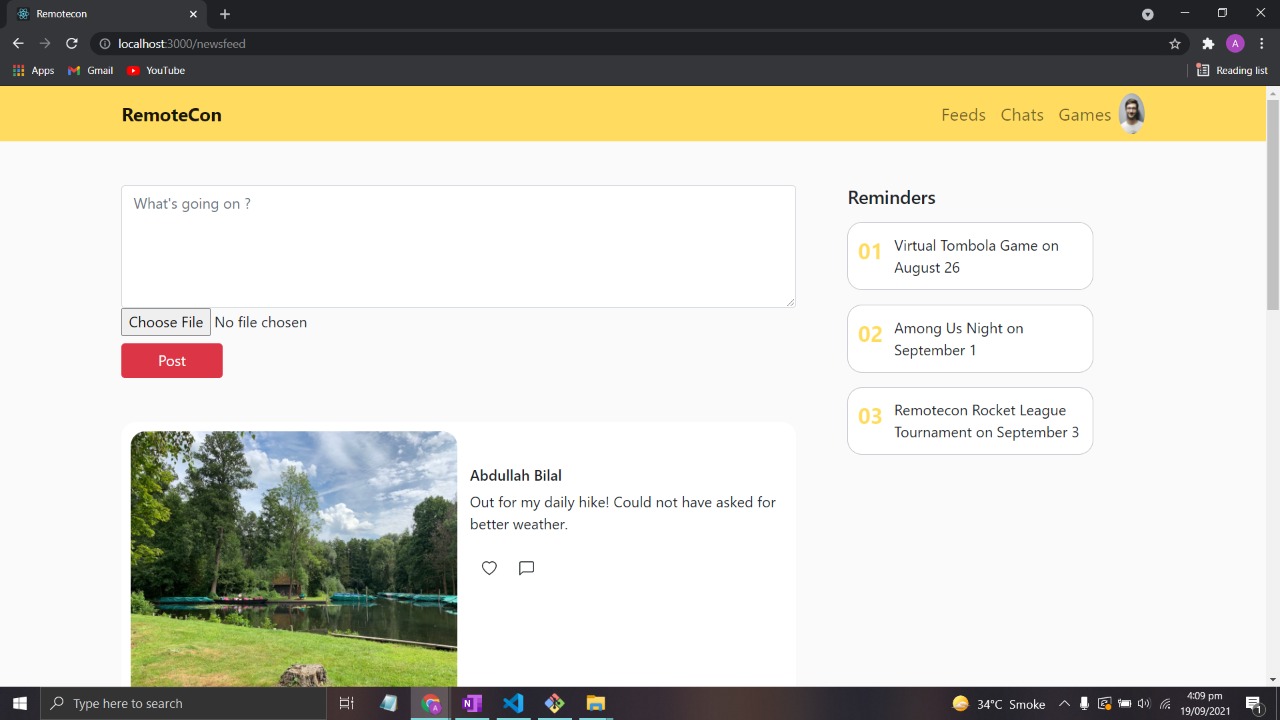Bookmark this page with the star icon
1280x720 pixels.
click(x=1175, y=44)
